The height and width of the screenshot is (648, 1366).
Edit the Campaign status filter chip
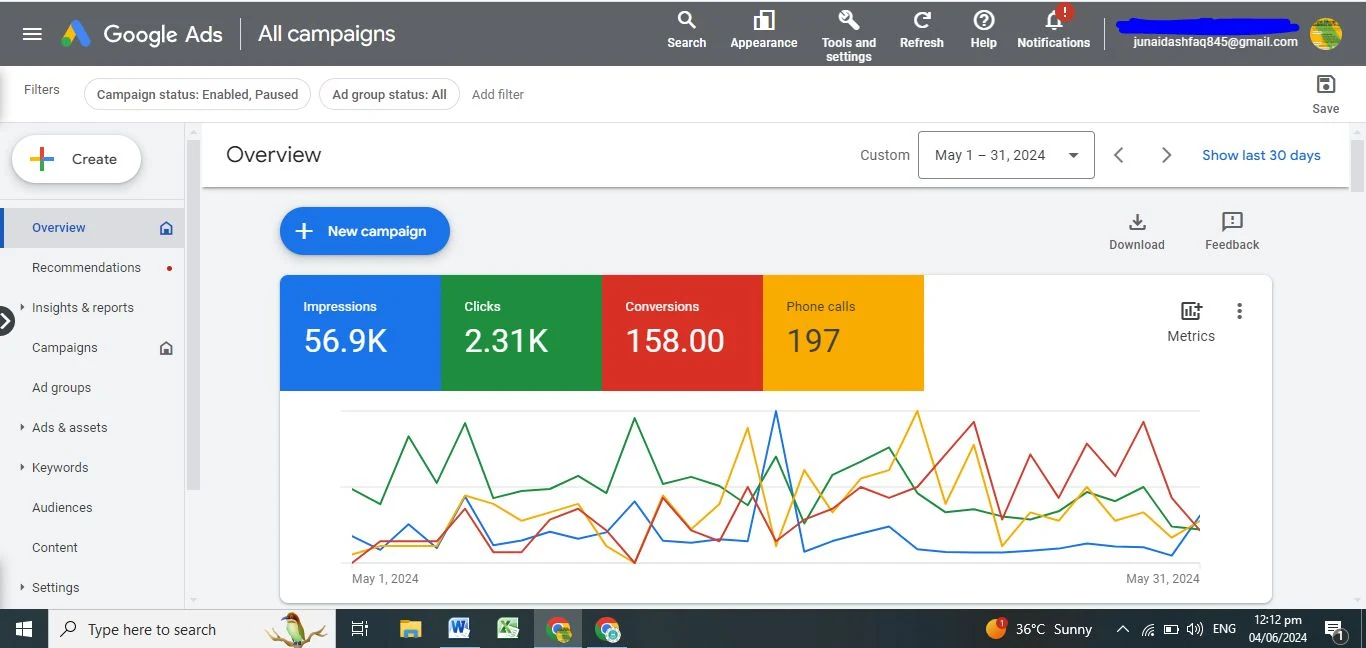[197, 94]
